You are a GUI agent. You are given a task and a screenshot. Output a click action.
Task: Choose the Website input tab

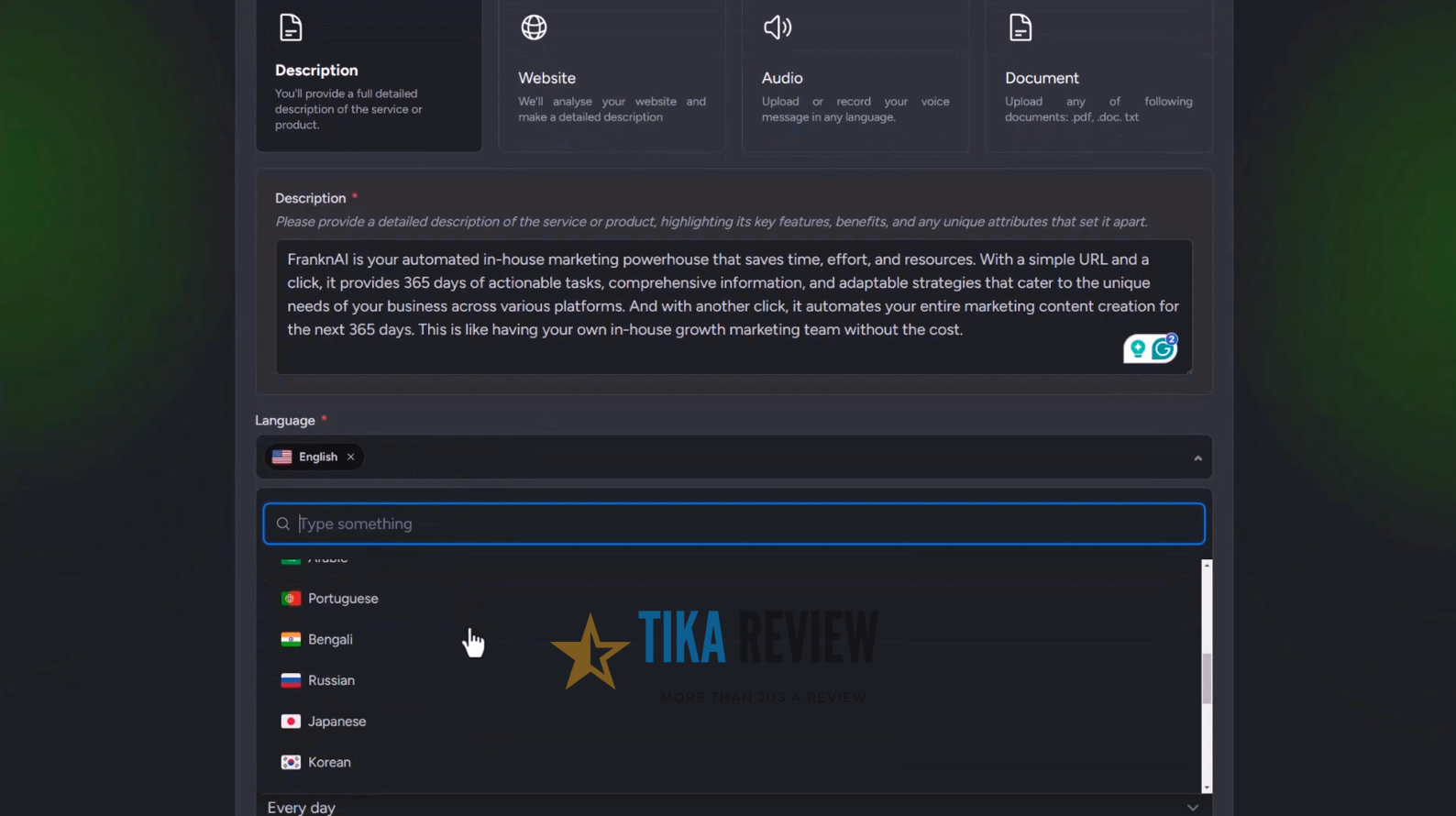[612, 78]
